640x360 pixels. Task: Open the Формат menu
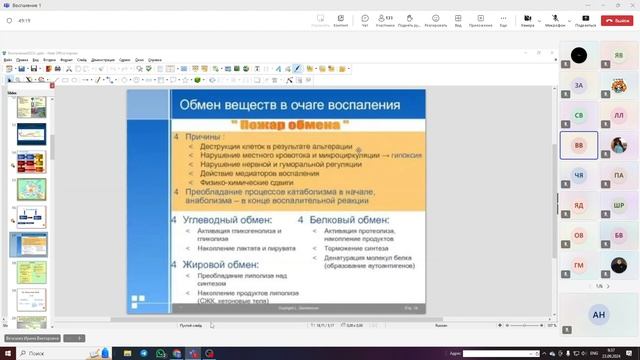[x=66, y=60]
